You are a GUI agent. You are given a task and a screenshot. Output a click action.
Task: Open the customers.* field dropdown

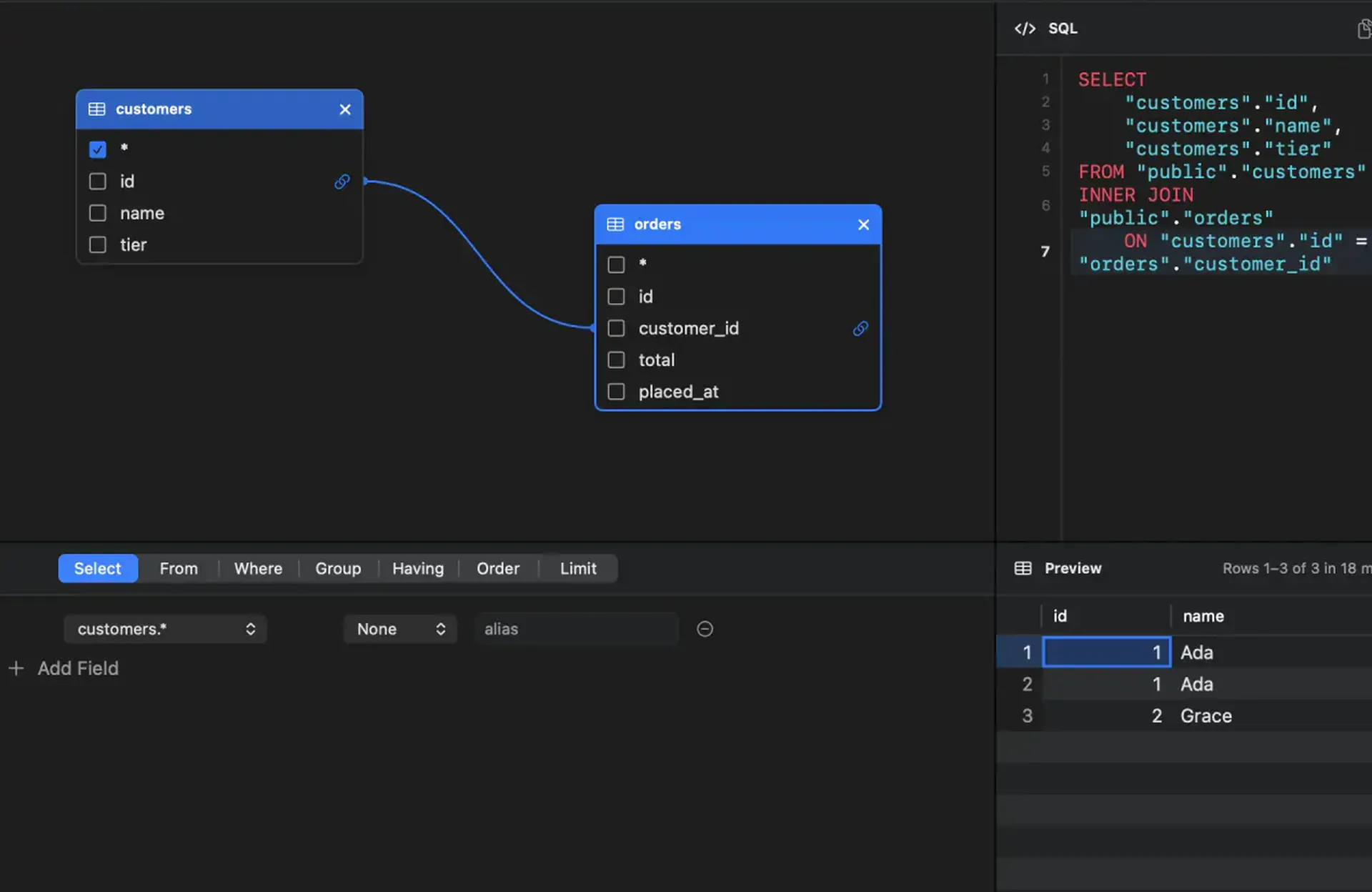(x=165, y=629)
